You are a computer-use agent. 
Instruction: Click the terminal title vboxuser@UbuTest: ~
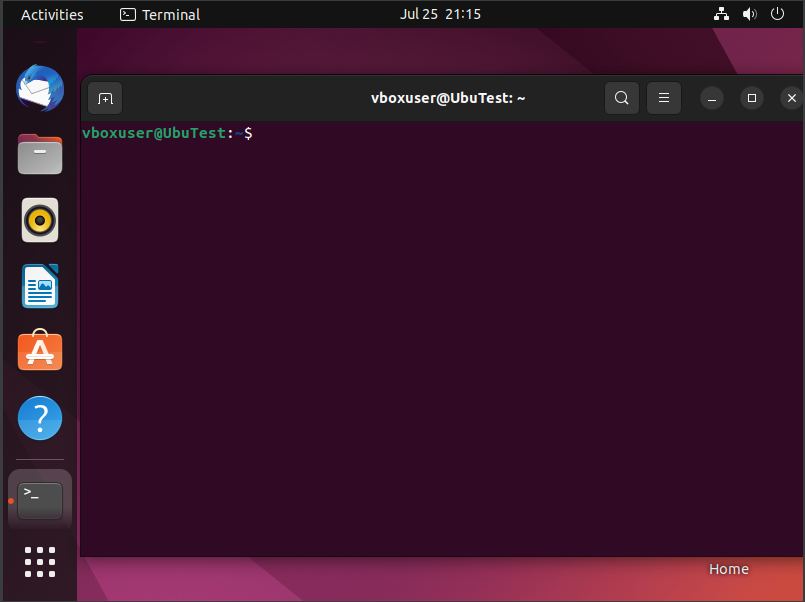pyautogui.click(x=448, y=98)
